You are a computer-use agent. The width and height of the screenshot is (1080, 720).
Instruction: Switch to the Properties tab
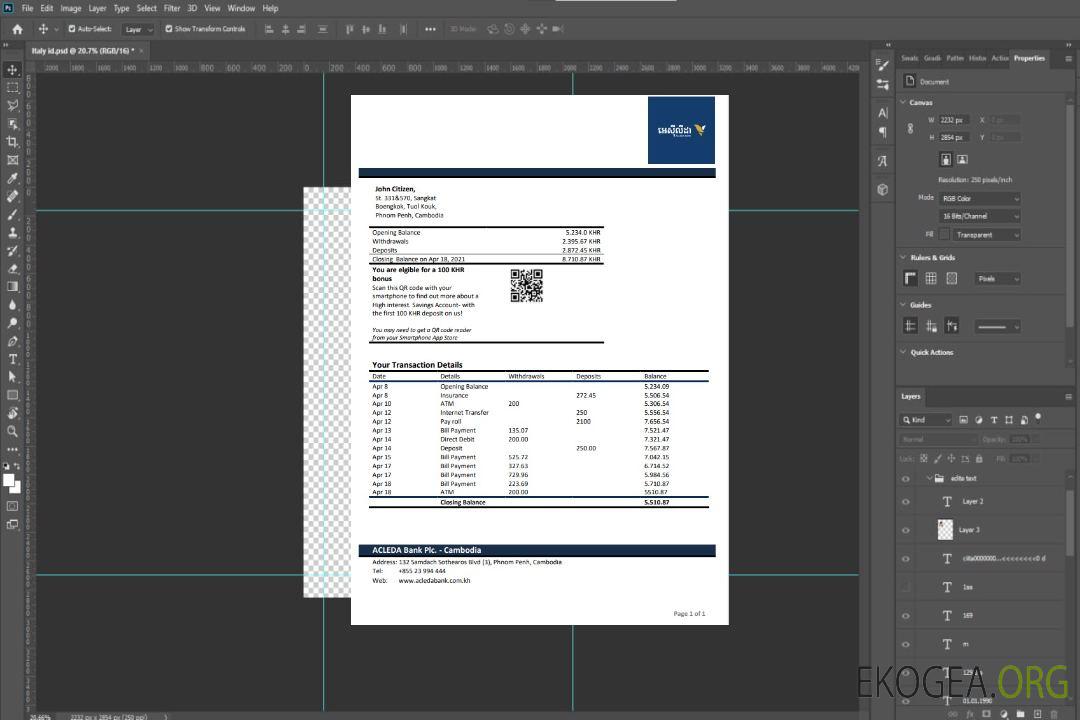coord(1029,59)
